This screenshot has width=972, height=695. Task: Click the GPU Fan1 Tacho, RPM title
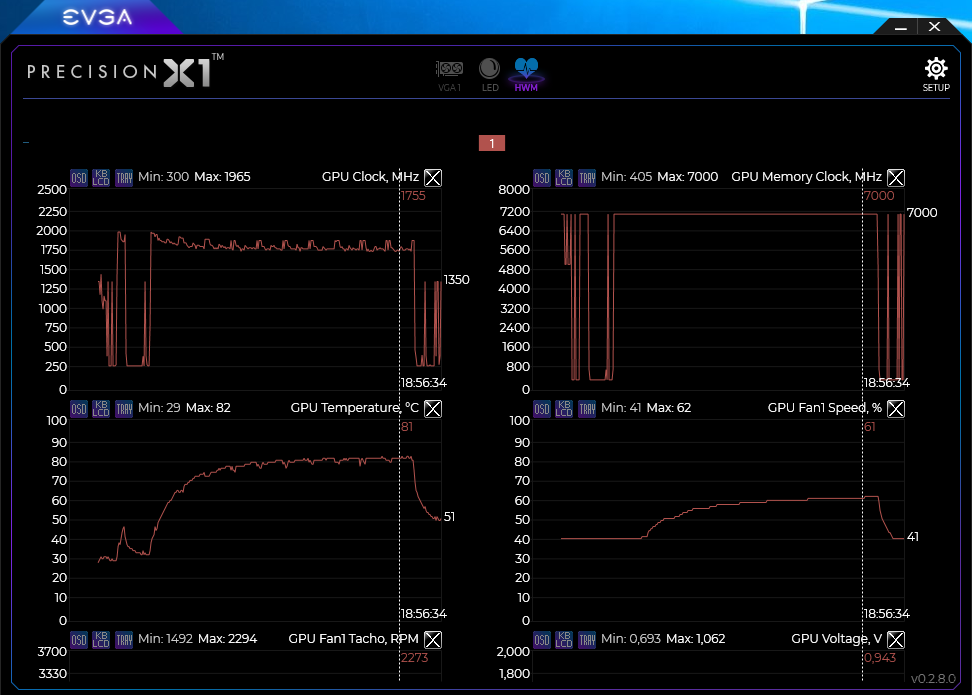[353, 639]
